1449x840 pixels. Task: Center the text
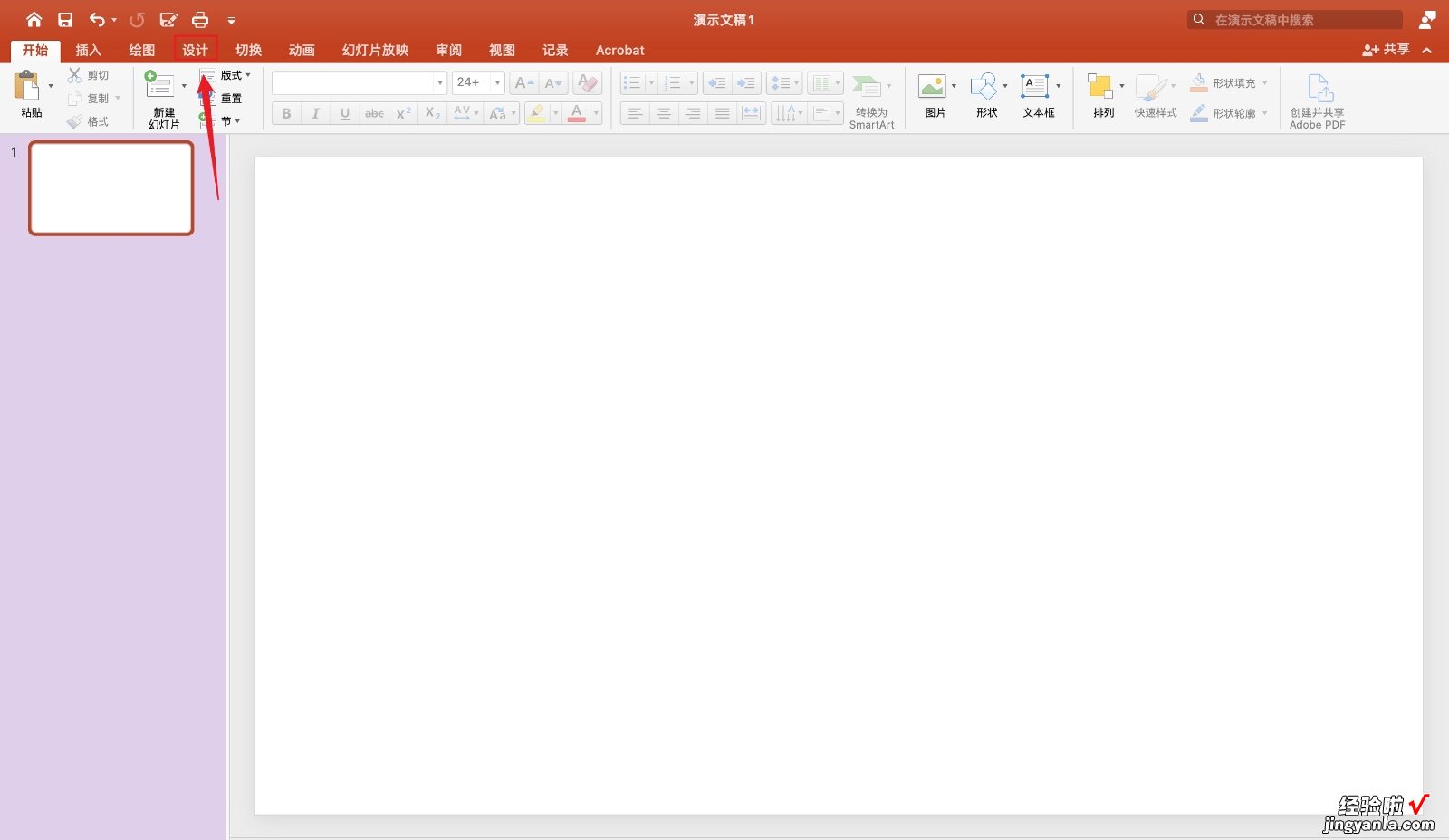click(664, 113)
